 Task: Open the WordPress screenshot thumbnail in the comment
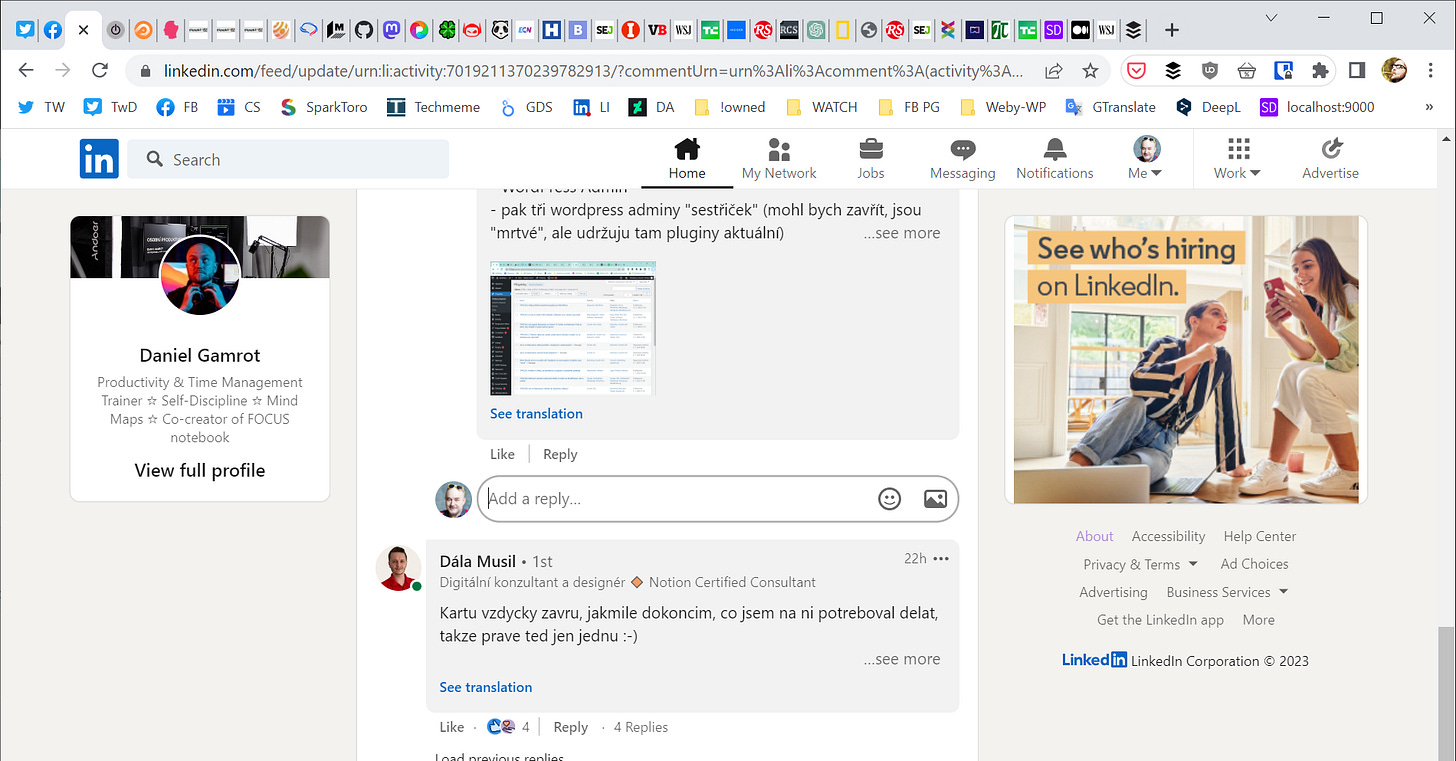pyautogui.click(x=573, y=328)
